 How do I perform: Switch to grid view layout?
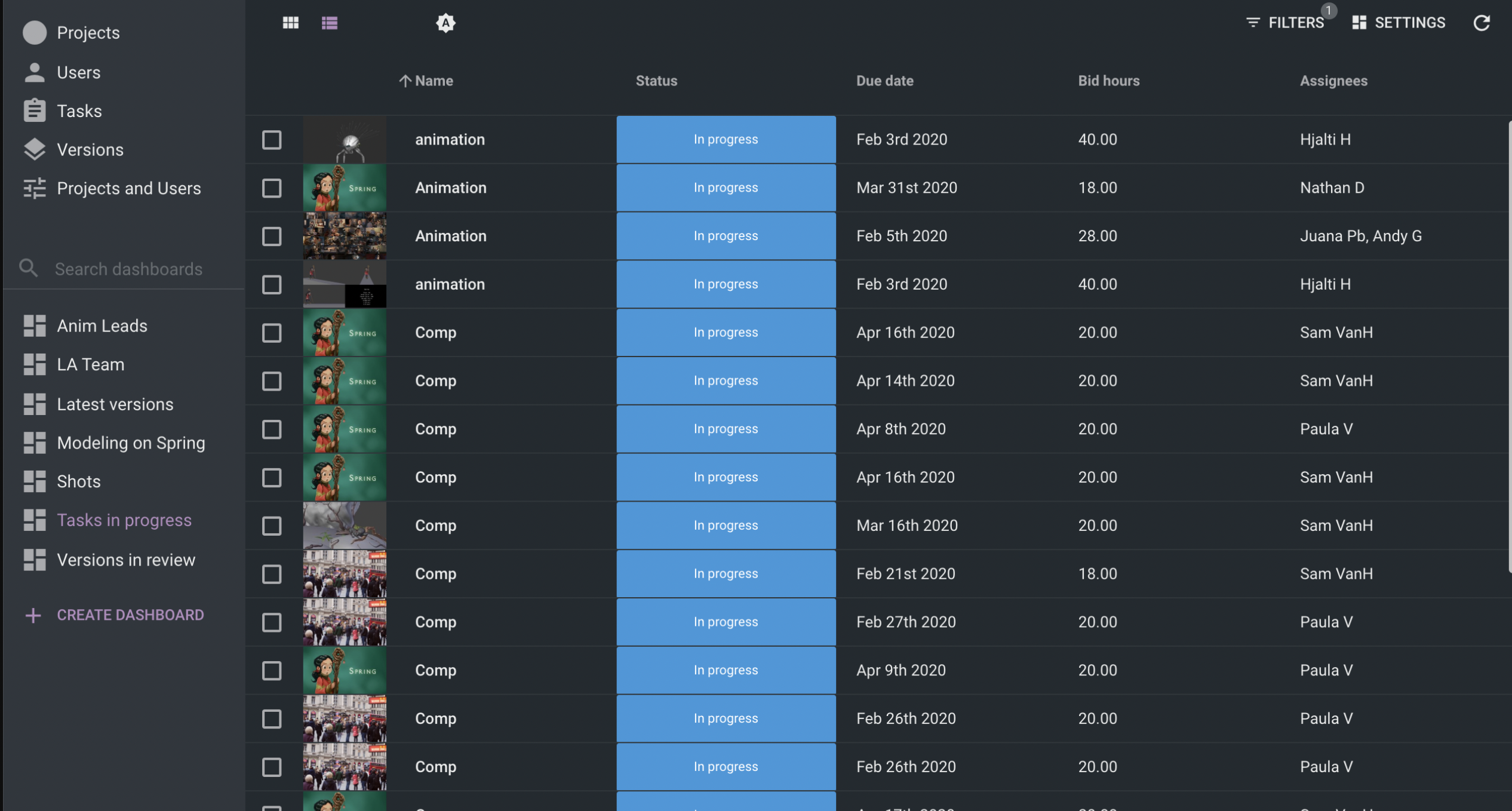click(x=291, y=23)
